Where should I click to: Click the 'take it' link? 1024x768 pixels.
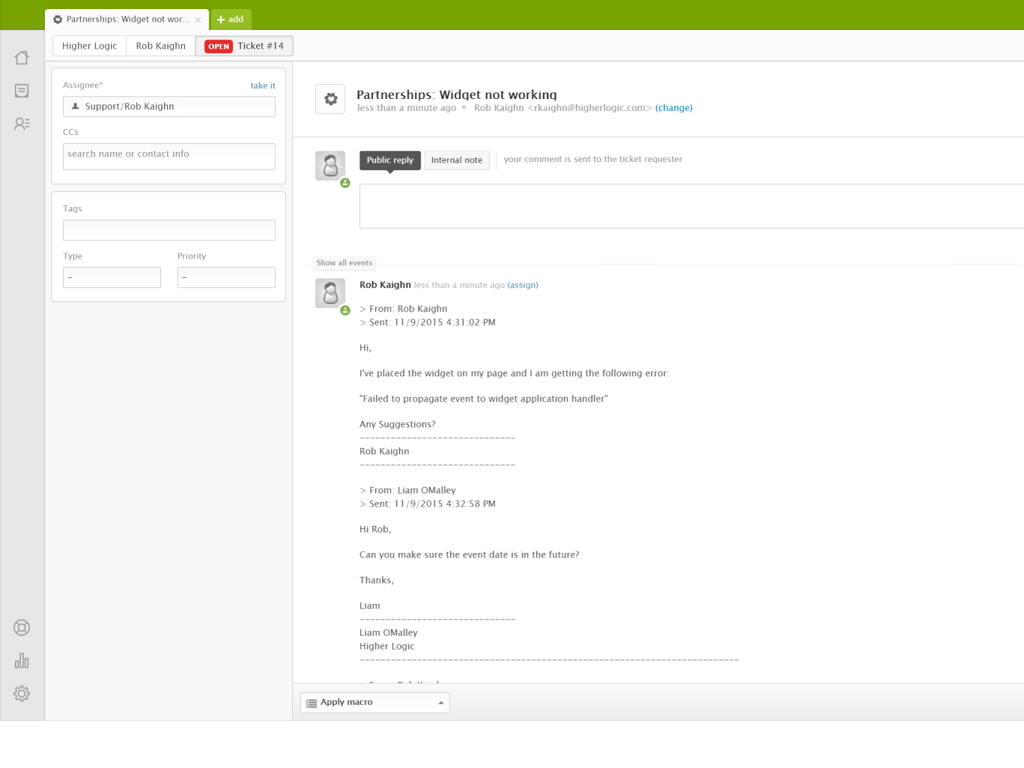[263, 86]
